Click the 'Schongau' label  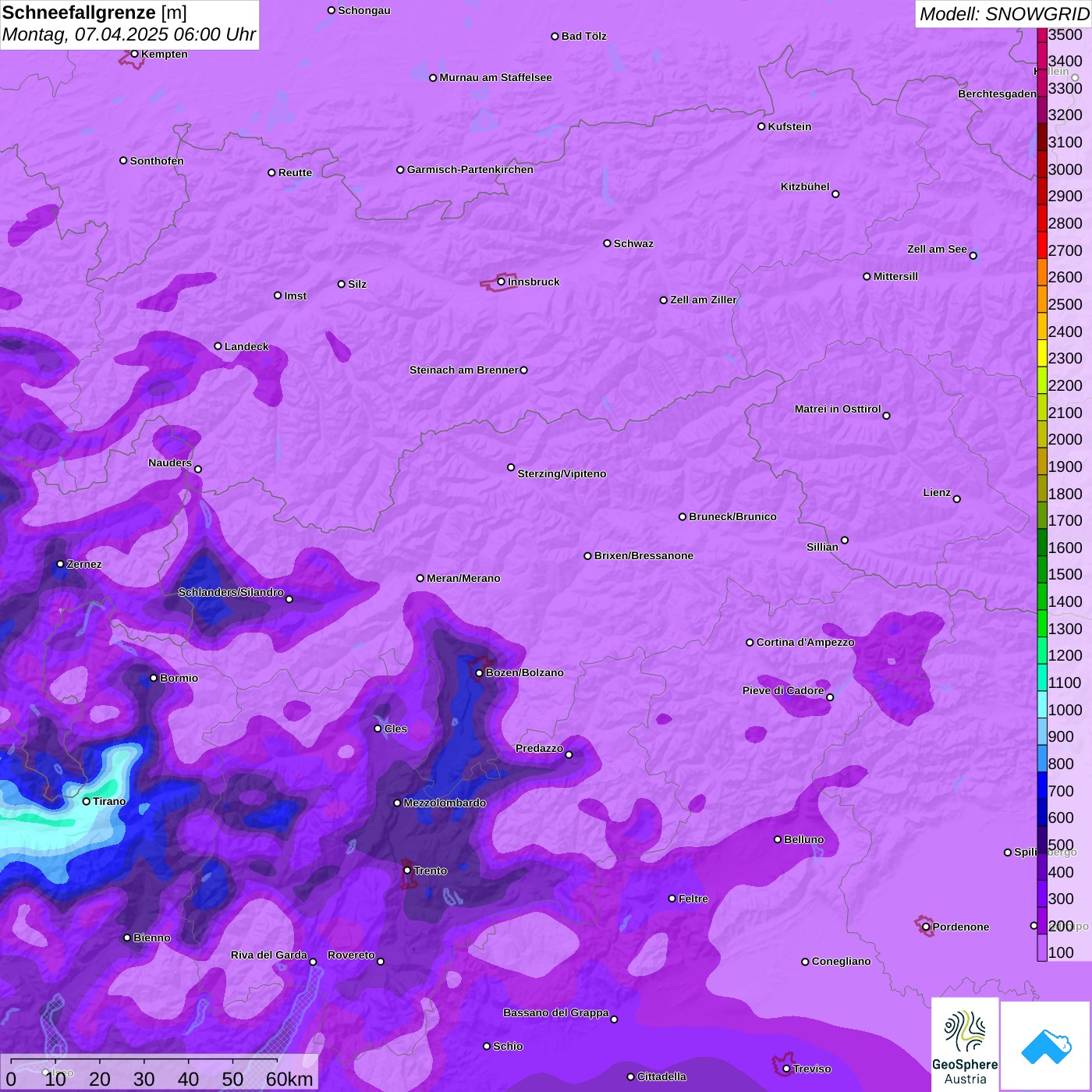click(364, 10)
